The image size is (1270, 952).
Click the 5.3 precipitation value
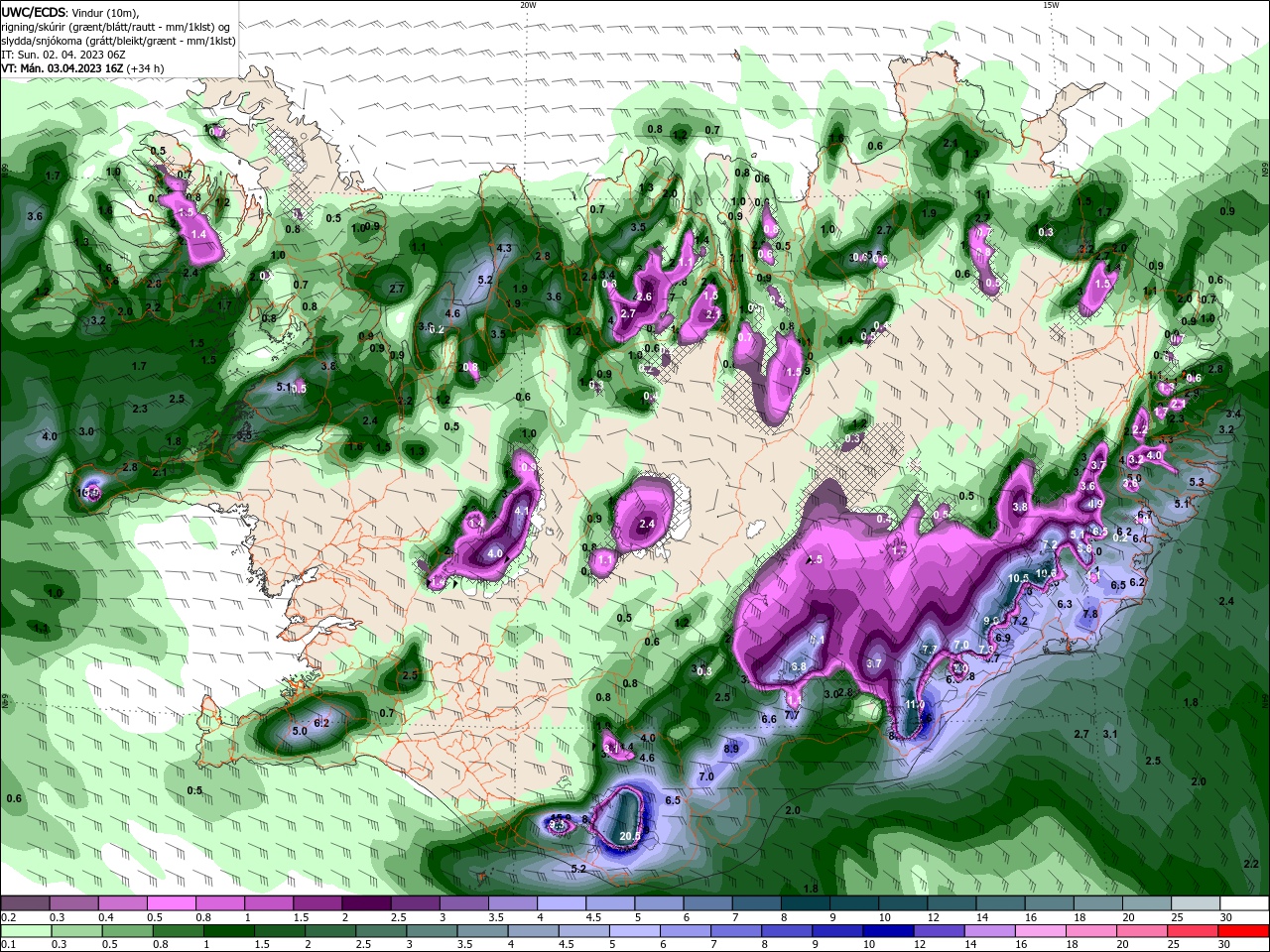(x=1196, y=482)
